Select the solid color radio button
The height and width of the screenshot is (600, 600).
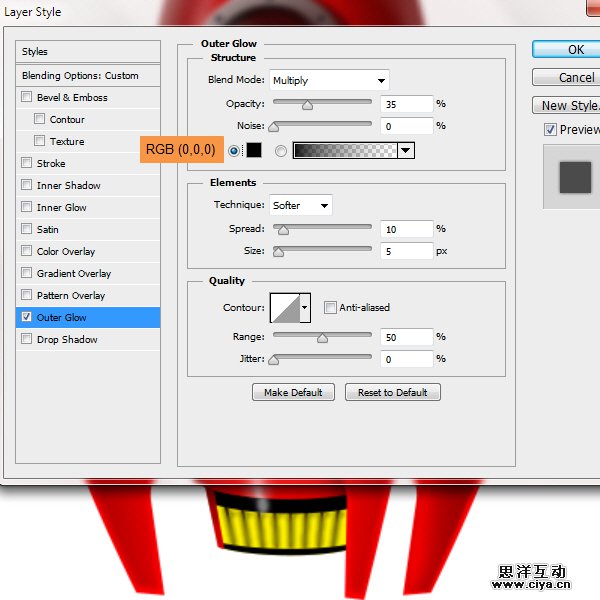[234, 151]
